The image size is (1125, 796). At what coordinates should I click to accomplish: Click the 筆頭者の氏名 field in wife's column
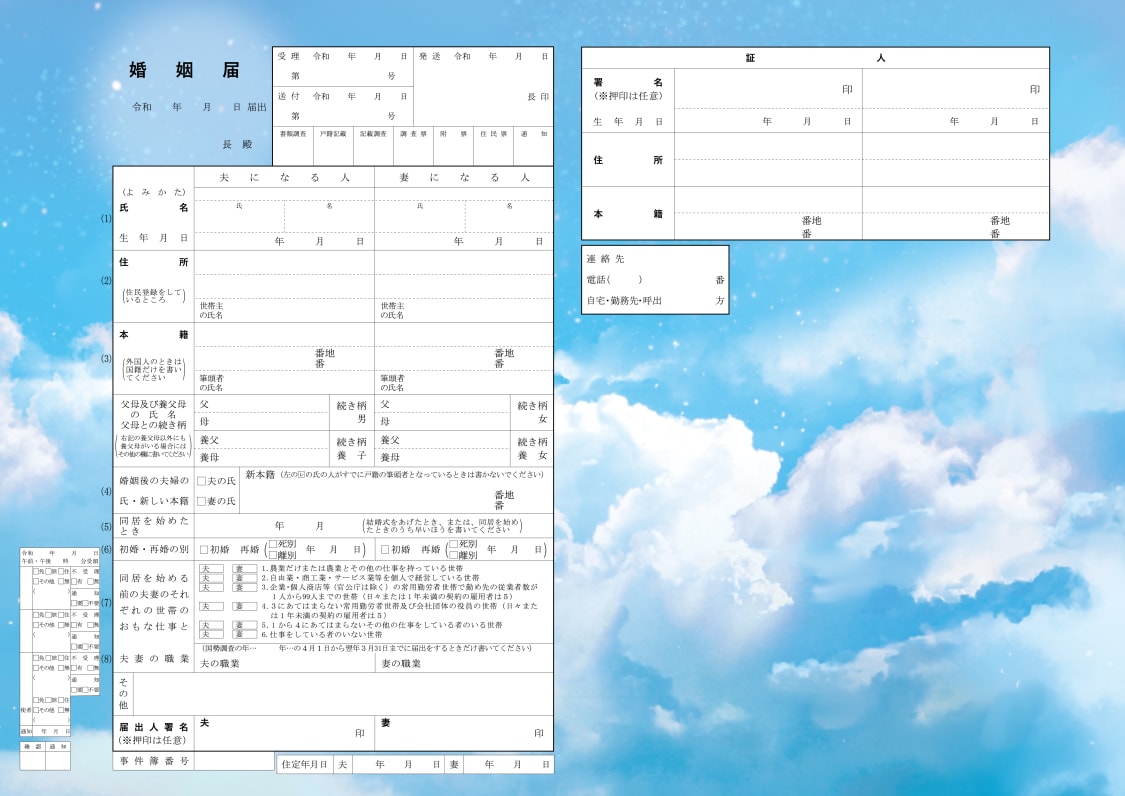click(464, 383)
